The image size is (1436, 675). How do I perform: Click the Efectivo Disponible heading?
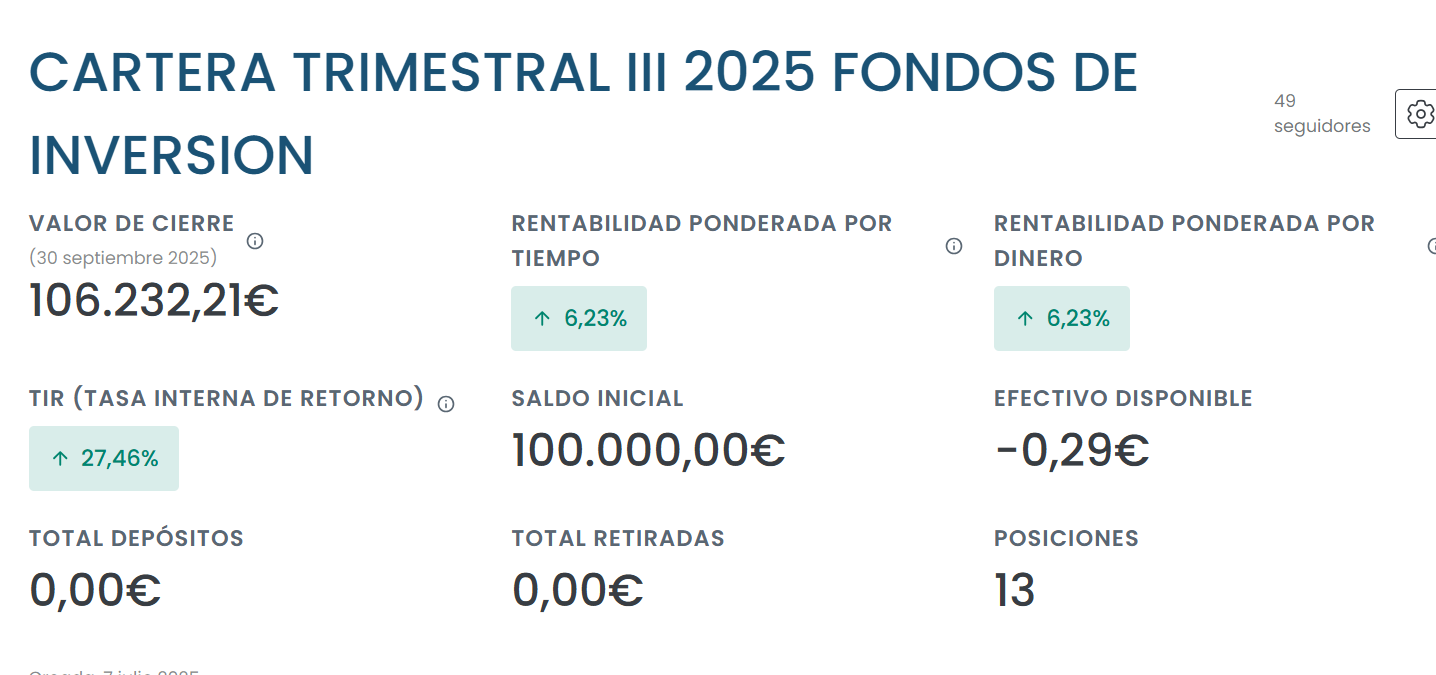pyautogui.click(x=1122, y=398)
